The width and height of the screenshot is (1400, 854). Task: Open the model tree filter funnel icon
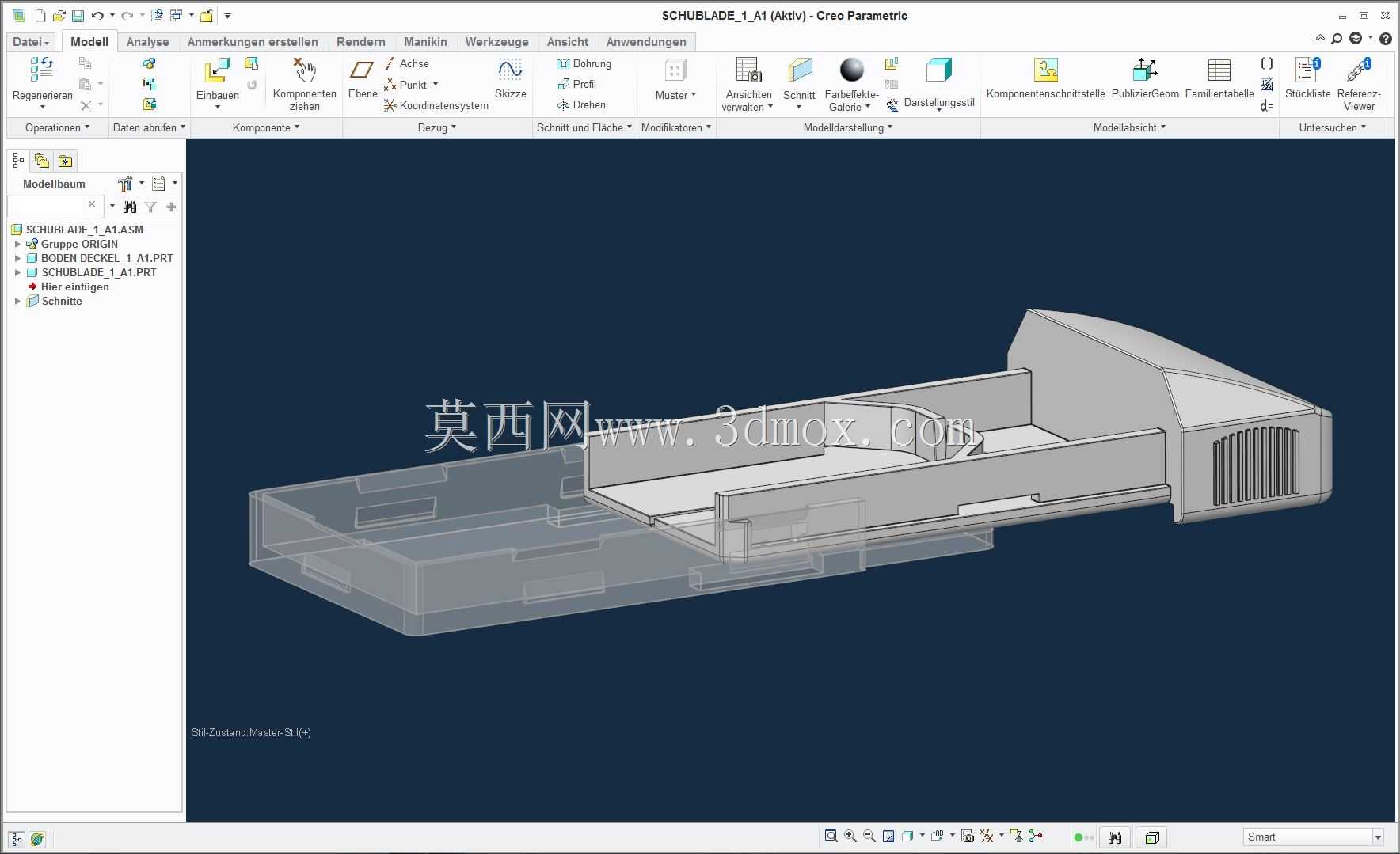click(150, 207)
